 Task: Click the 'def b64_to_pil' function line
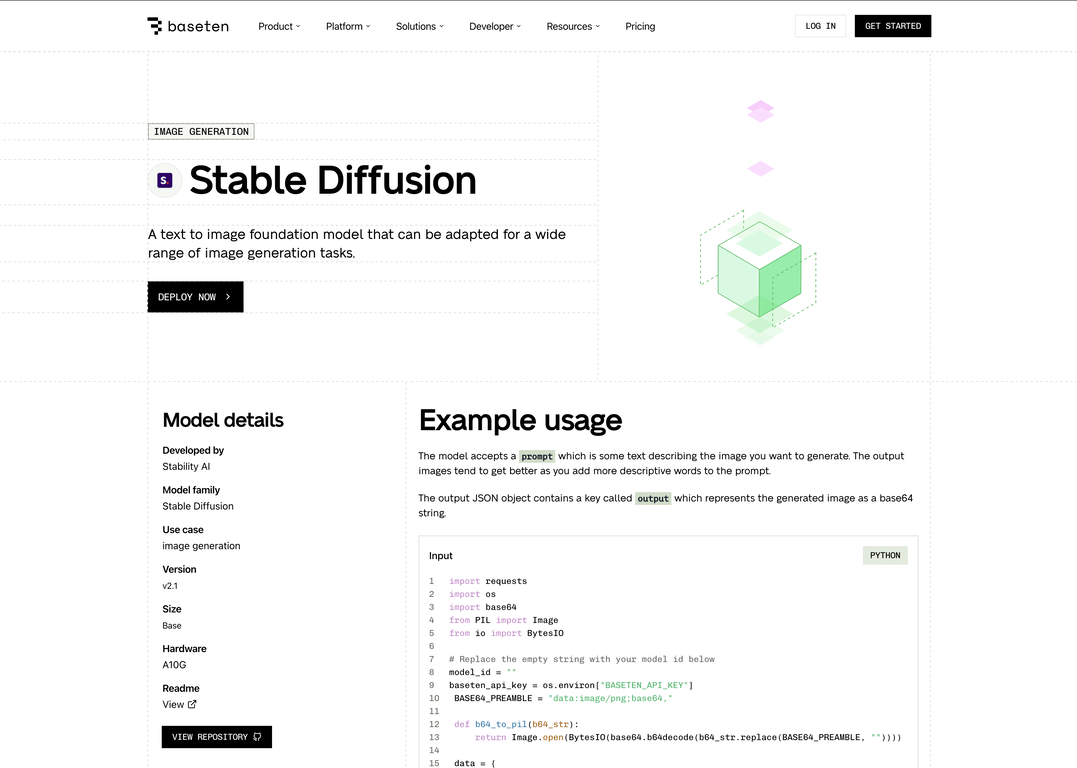pyautogui.click(x=517, y=724)
